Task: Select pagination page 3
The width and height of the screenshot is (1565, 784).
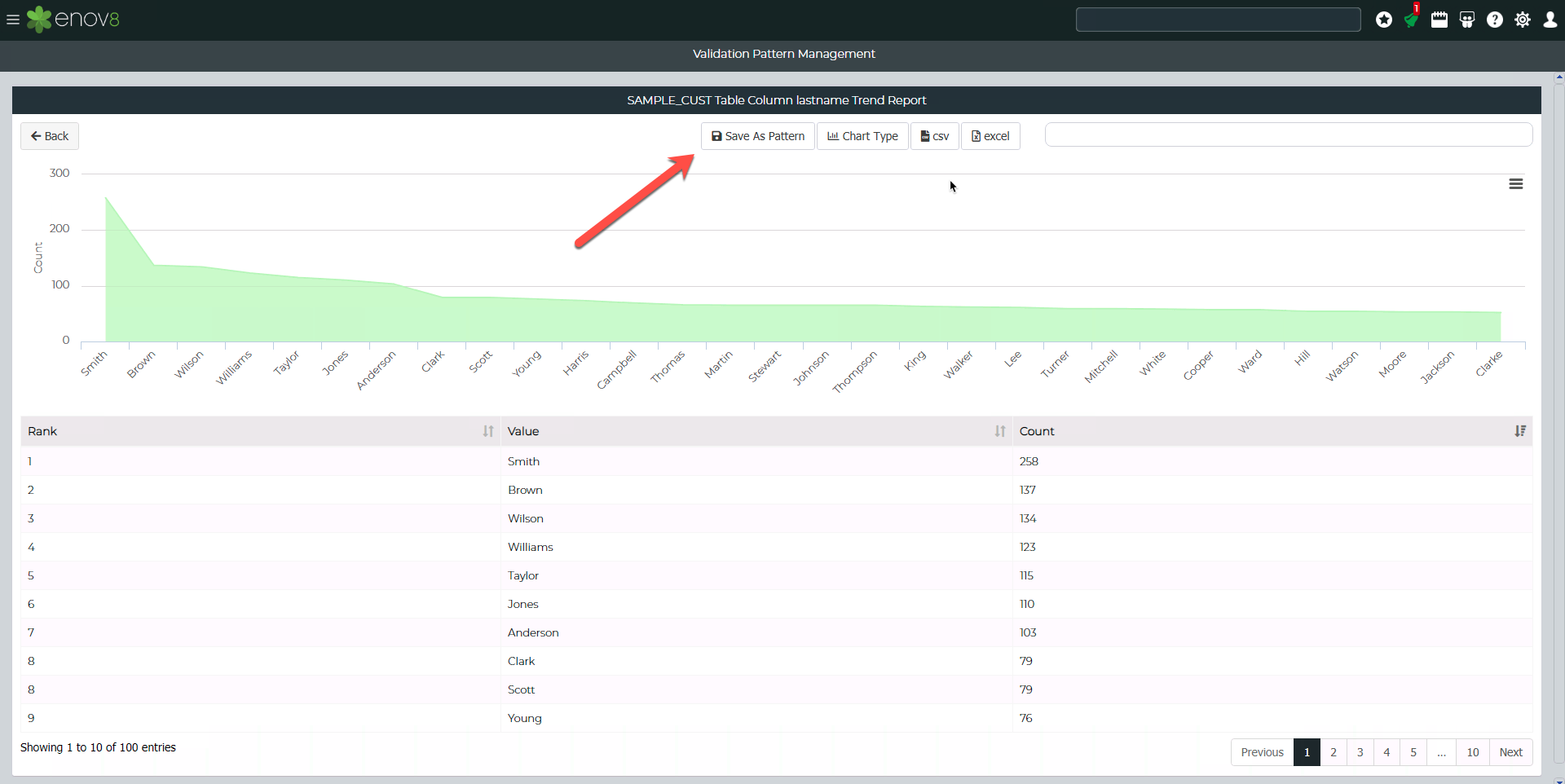Action: [x=1360, y=752]
